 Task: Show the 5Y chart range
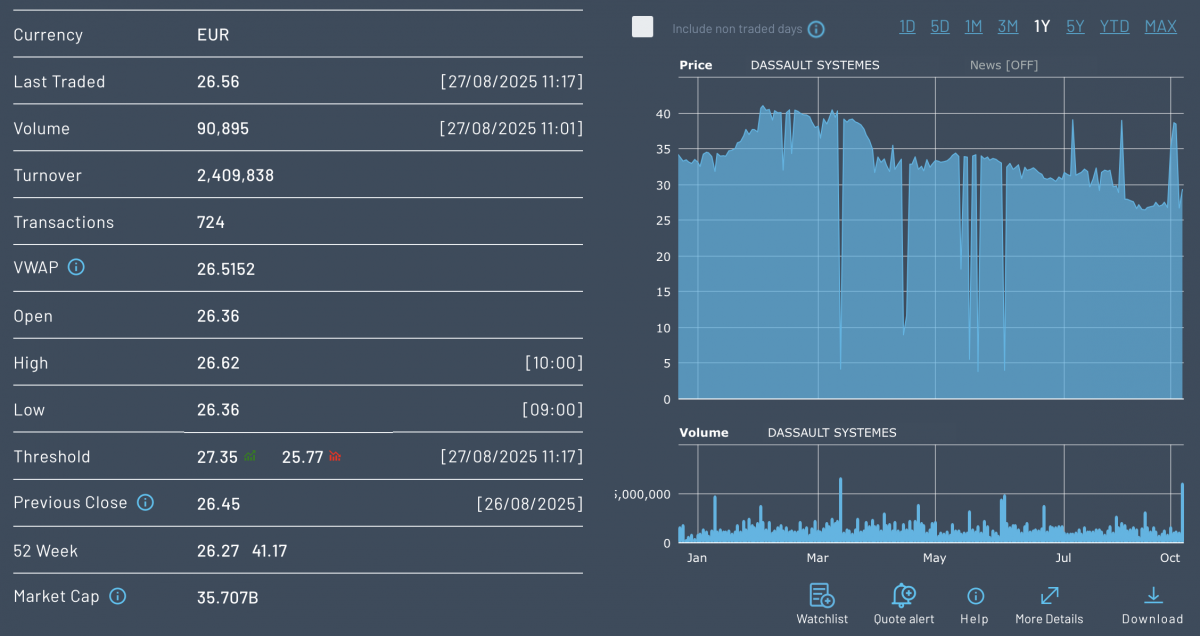1075,27
